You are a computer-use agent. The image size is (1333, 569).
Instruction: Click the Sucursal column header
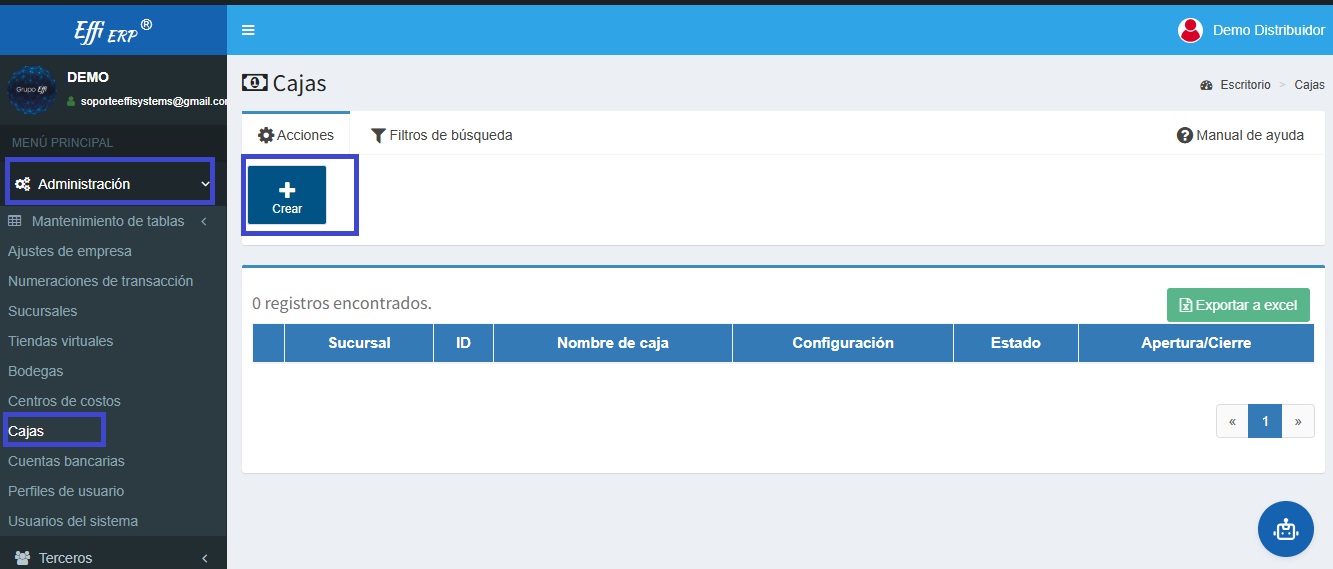point(359,343)
